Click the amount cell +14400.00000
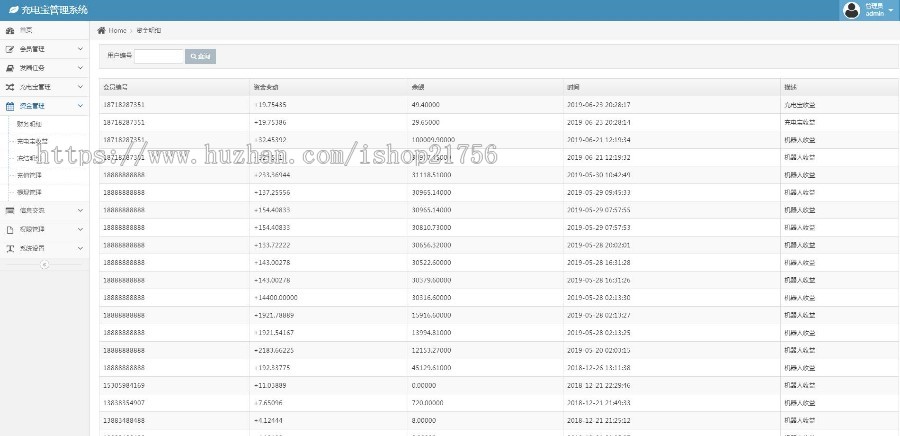Image resolution: width=900 pixels, height=436 pixels. 276,298
